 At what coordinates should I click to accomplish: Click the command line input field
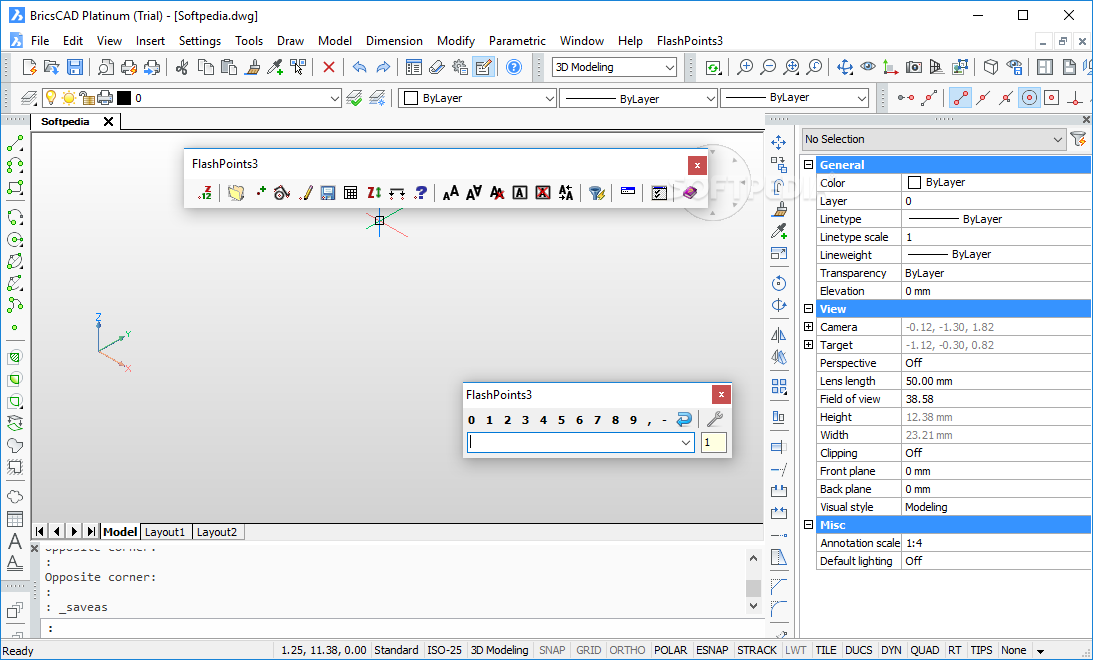pos(404,629)
